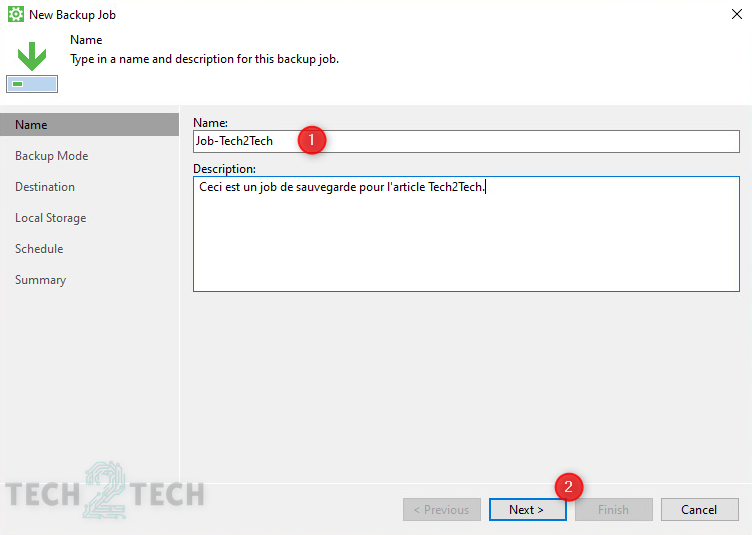This screenshot has height=535, width=752.
Task: Click the red annotation marker number 2
Action: [569, 487]
